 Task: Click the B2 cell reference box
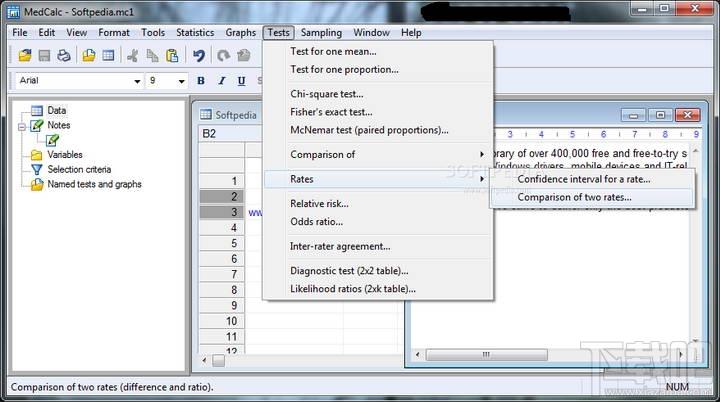231,134
